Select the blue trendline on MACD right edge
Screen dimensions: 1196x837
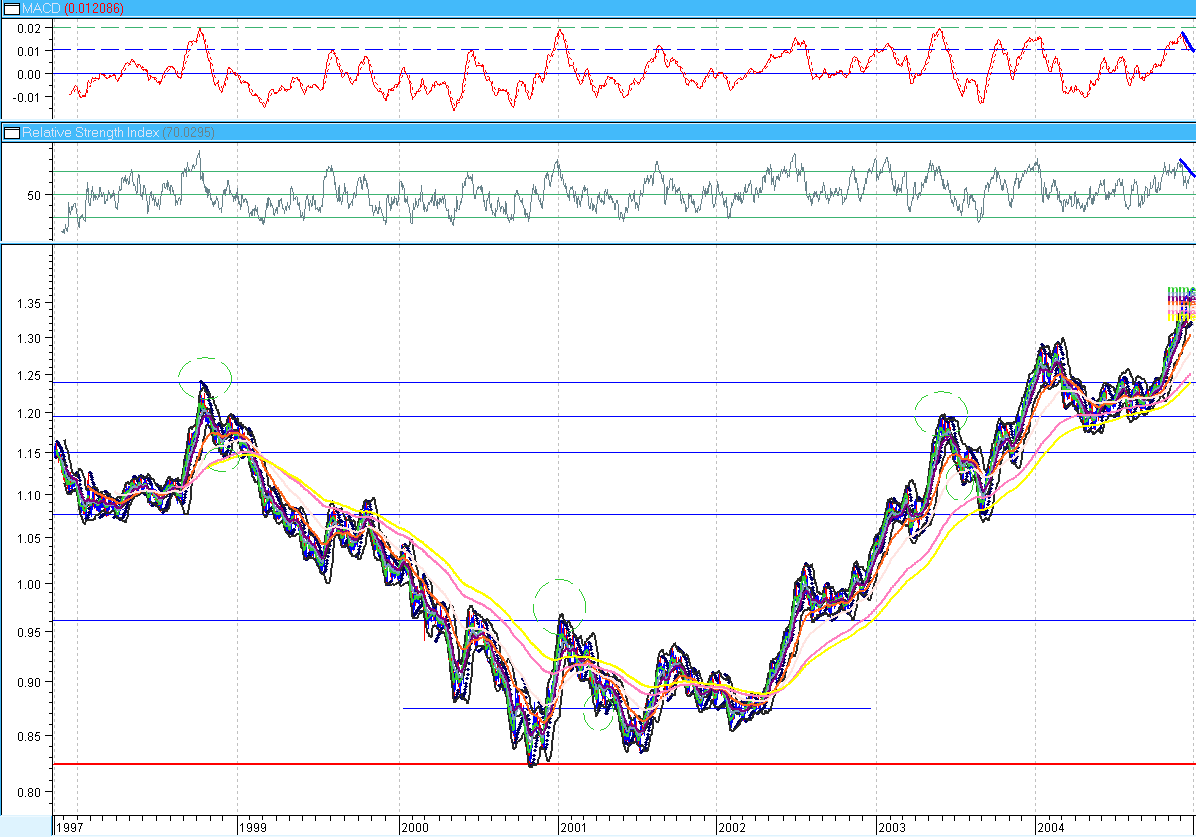(x=1185, y=41)
